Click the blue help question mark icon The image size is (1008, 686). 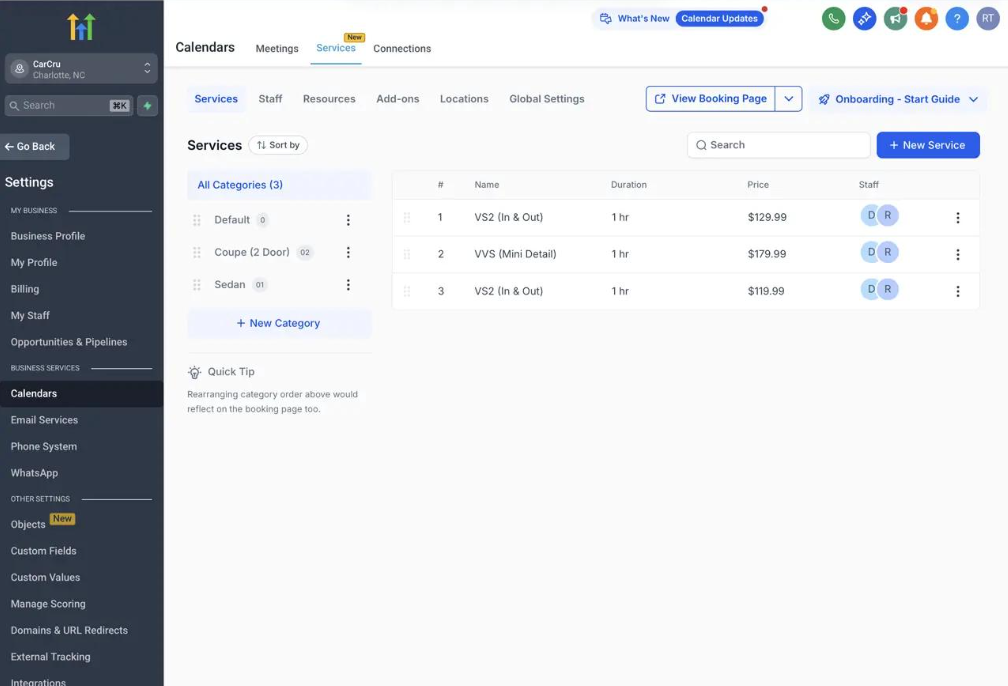(957, 19)
